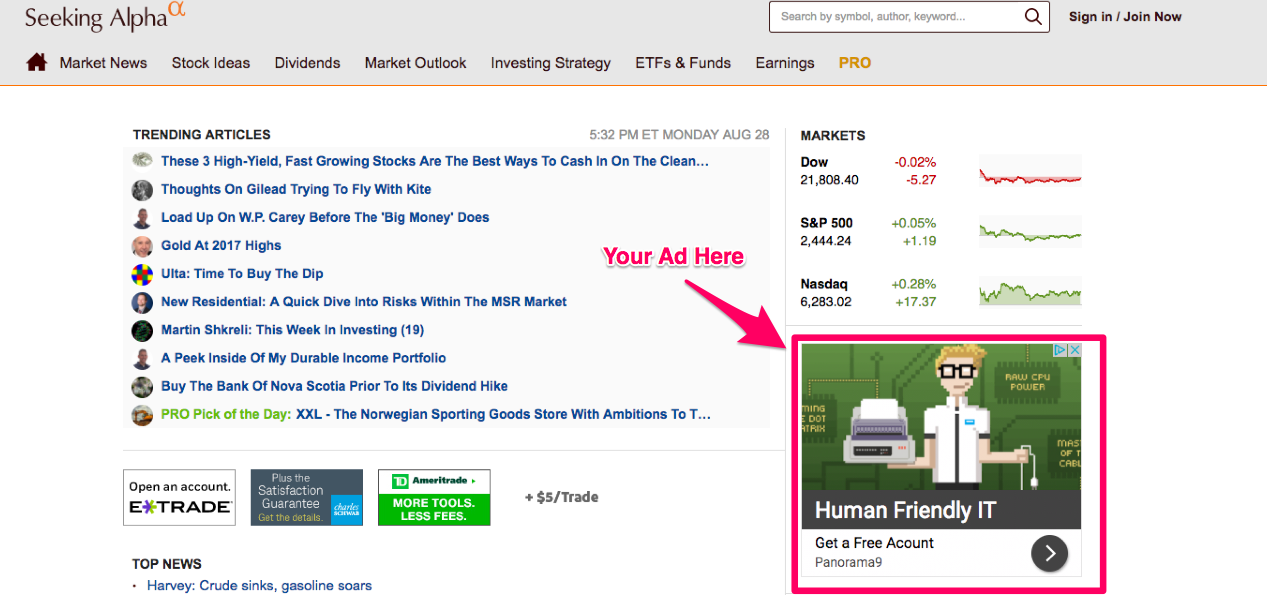Open 'Buy The Bank Of Nova Scotia' article
This screenshot has height=595, width=1267.
point(334,385)
